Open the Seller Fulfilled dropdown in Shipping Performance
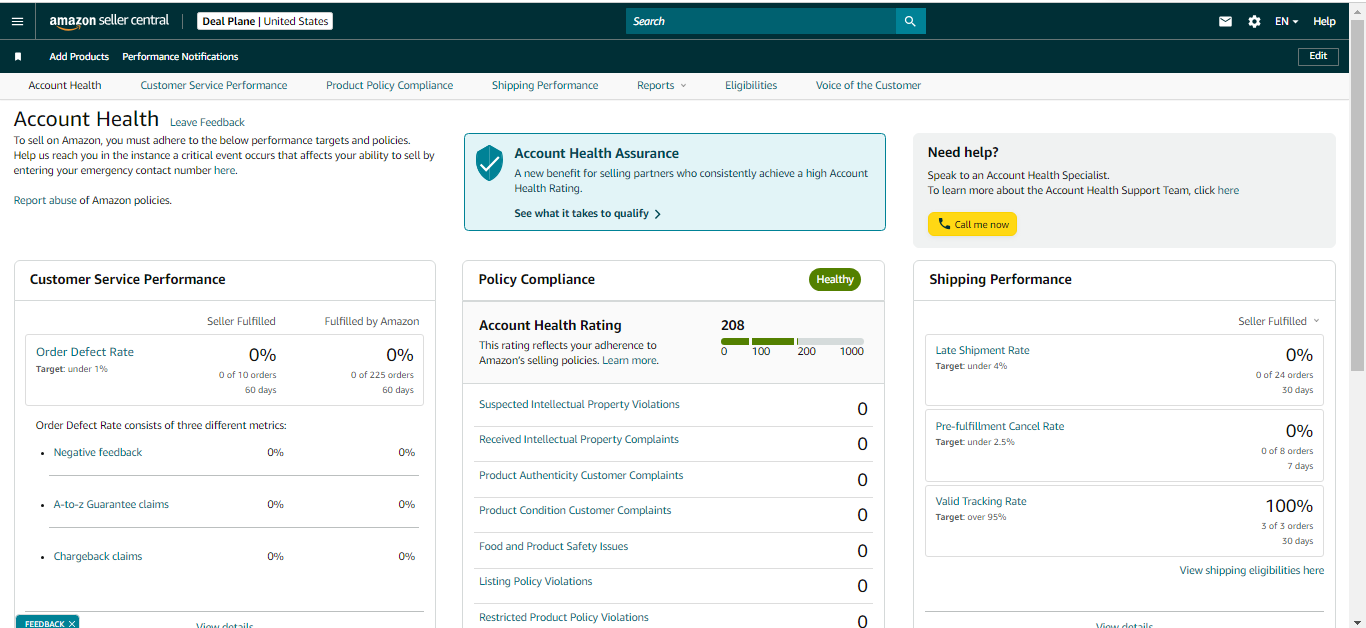Viewport: 1366px width, 628px height. (x=1278, y=321)
